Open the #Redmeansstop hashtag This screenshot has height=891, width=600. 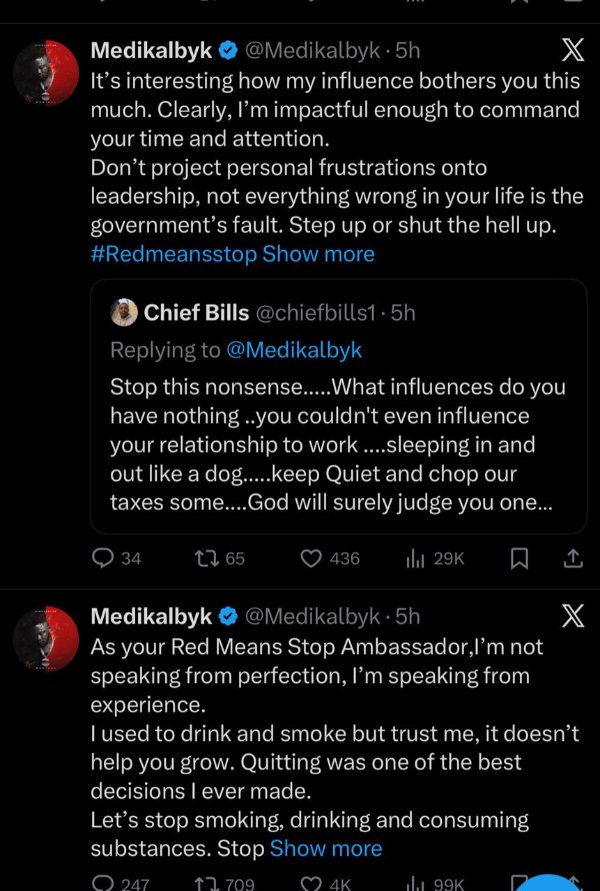173,254
